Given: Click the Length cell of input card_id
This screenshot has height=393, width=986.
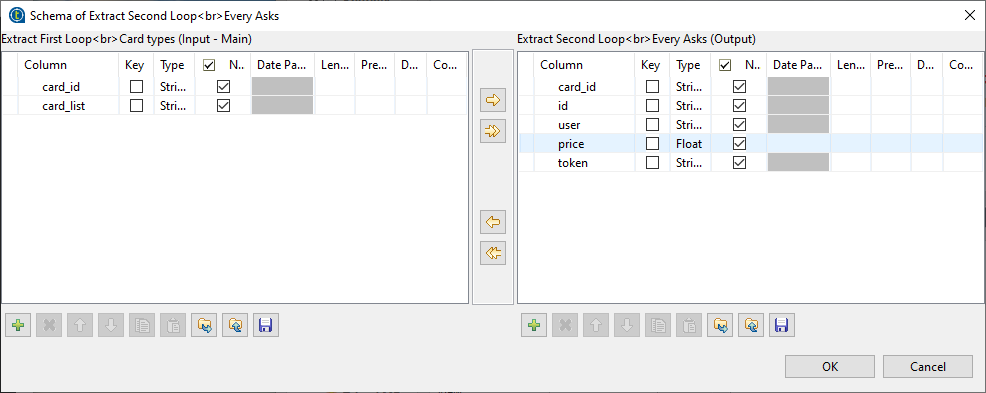Looking at the screenshot, I should (335, 87).
